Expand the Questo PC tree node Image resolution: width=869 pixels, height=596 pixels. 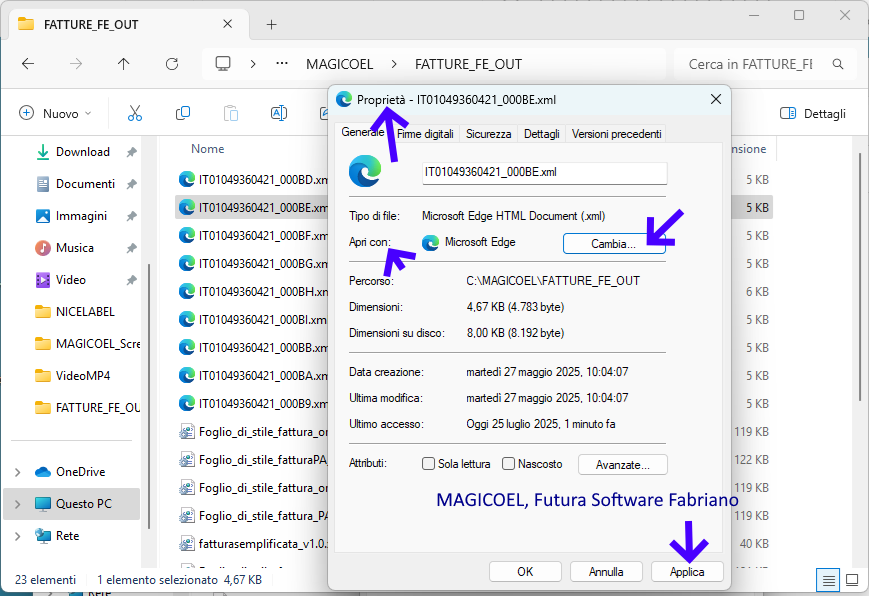point(18,504)
